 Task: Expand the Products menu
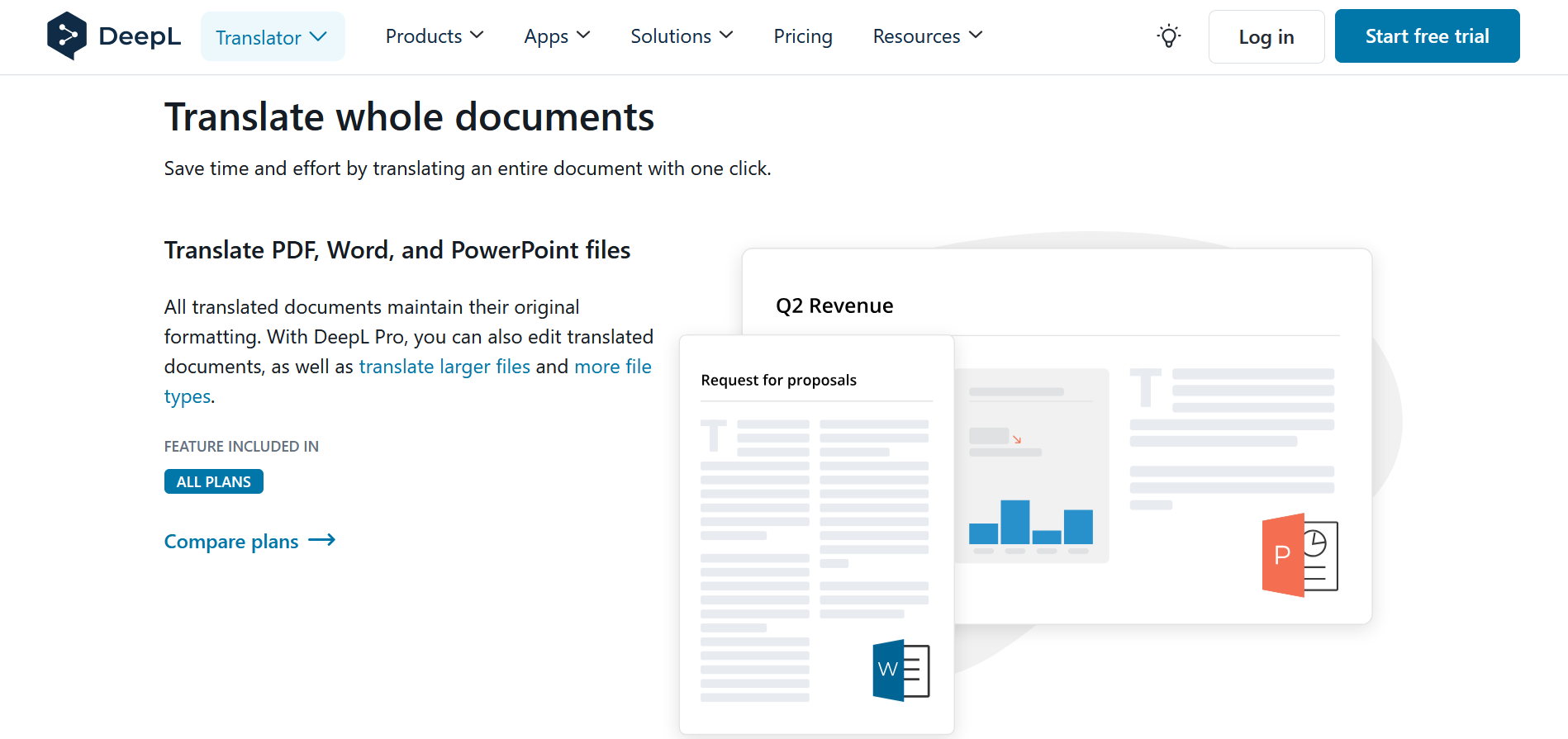pos(435,36)
